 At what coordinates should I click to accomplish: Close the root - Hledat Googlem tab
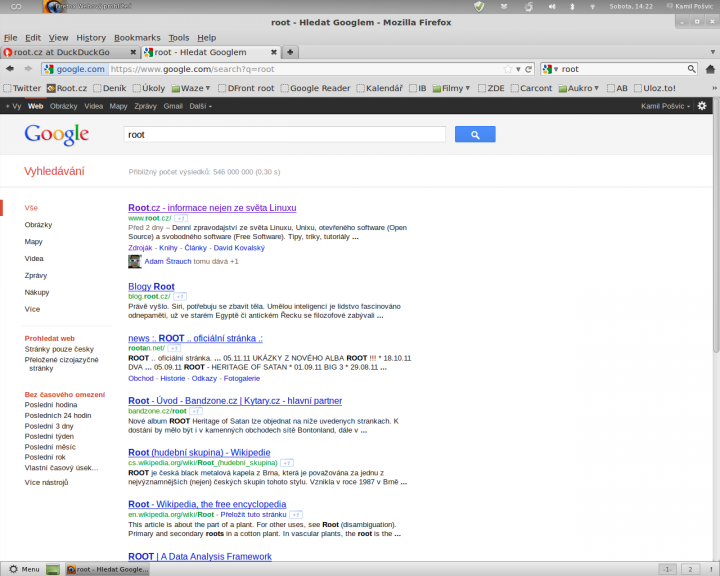274,52
